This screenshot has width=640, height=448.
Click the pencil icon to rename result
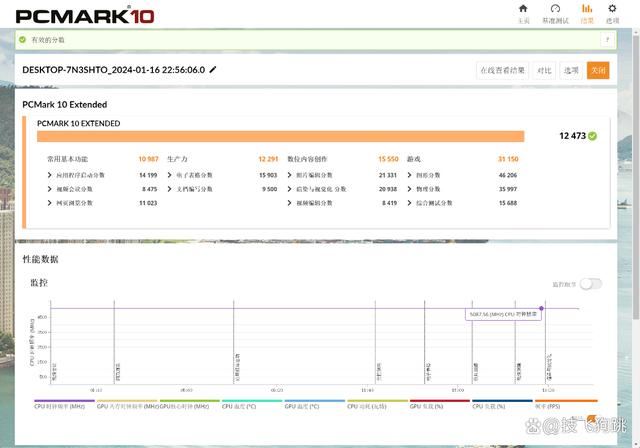(x=213, y=70)
